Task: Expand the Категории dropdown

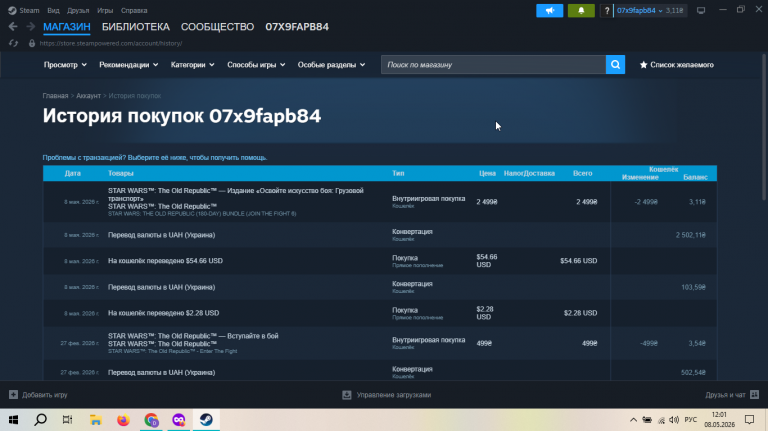Action: pos(192,65)
